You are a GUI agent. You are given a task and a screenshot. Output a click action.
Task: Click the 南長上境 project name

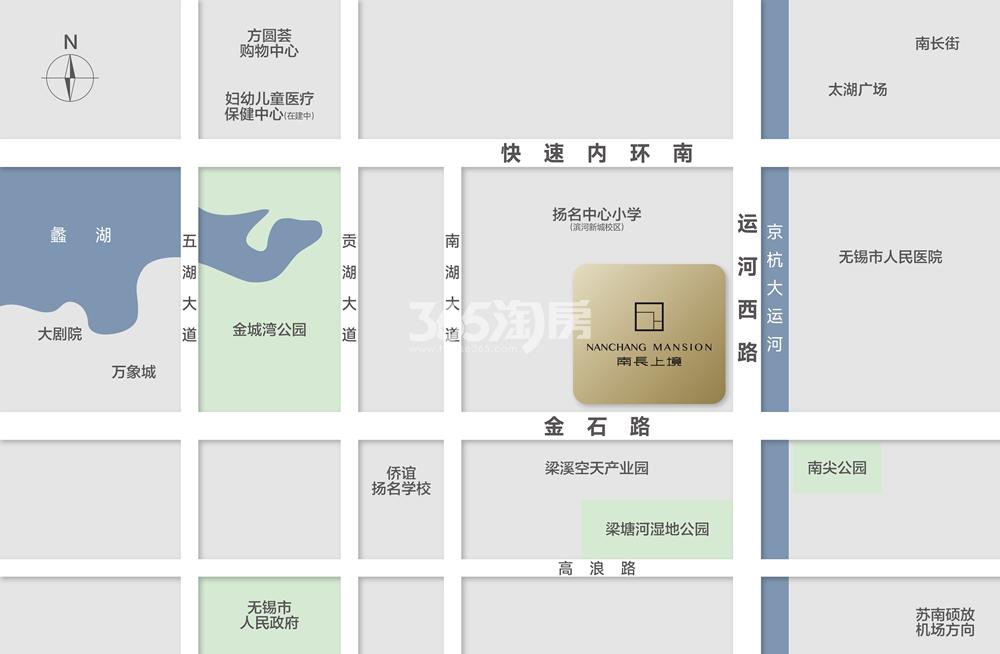[x=649, y=362]
